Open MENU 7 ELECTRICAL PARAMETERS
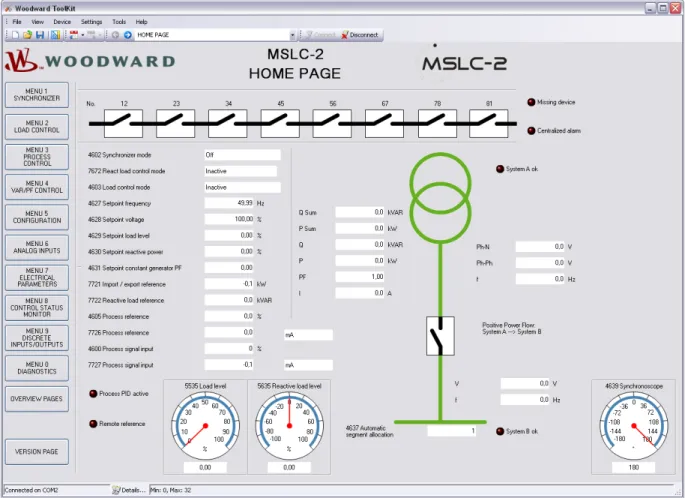The image size is (685, 498). (x=37, y=277)
